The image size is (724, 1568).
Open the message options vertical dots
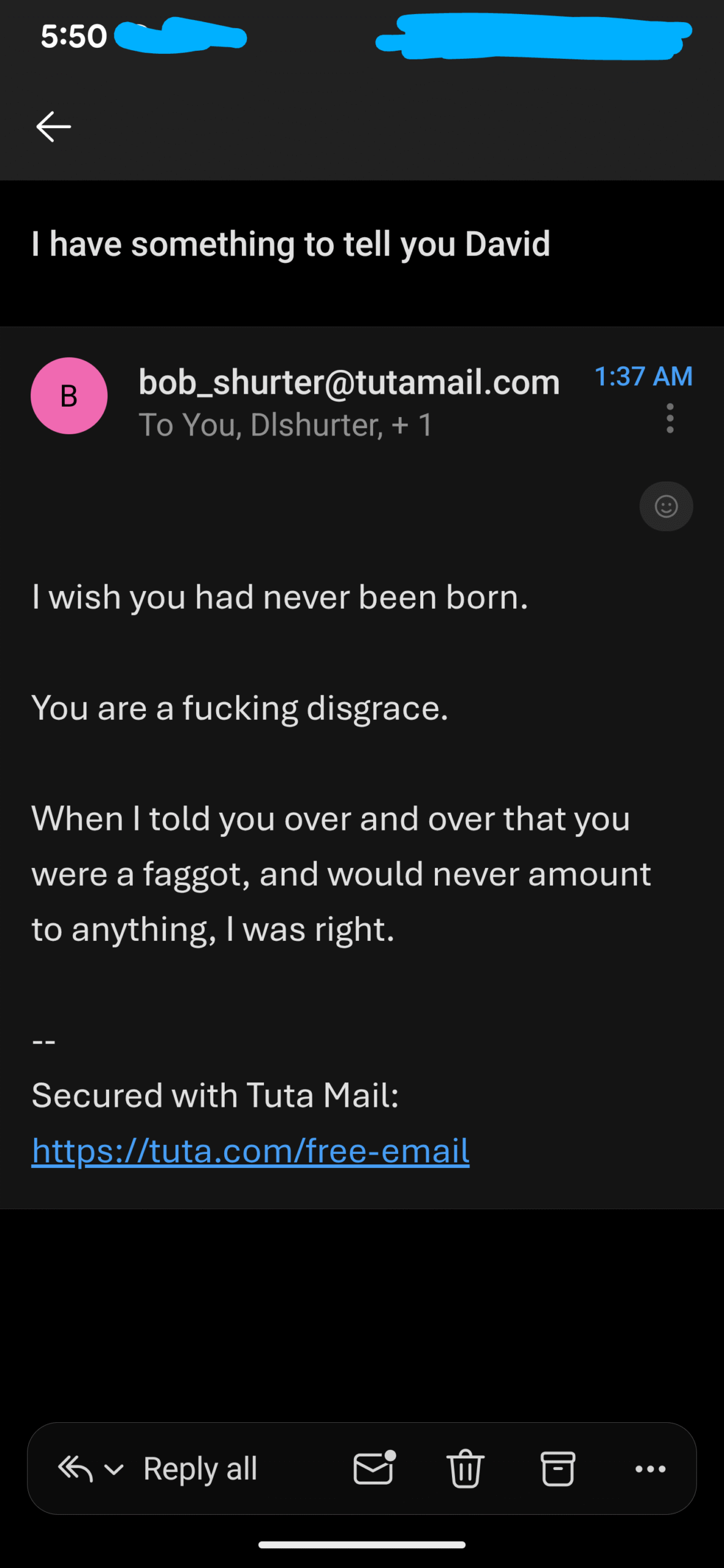pos(670,418)
